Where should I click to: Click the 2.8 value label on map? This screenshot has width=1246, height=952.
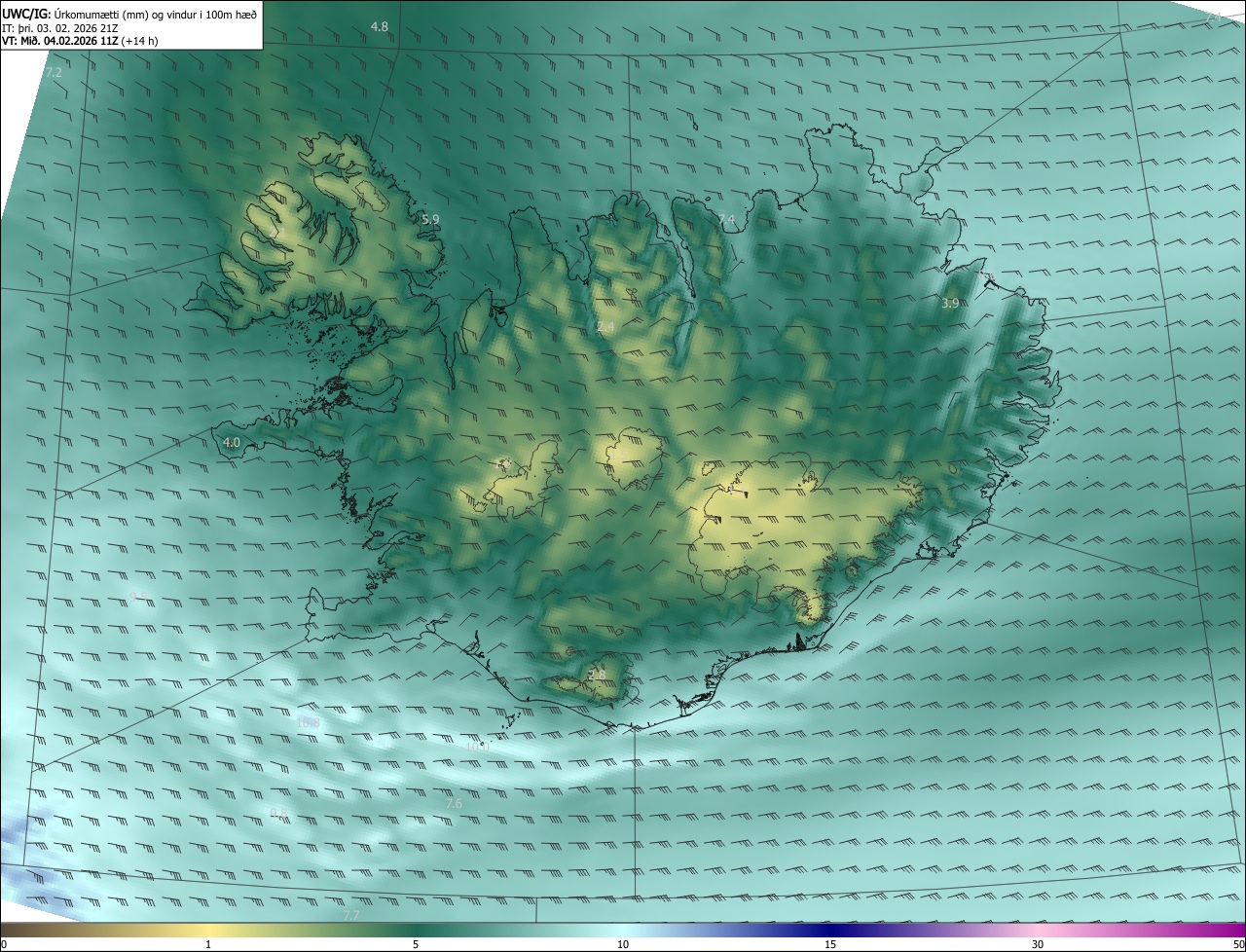click(x=597, y=674)
